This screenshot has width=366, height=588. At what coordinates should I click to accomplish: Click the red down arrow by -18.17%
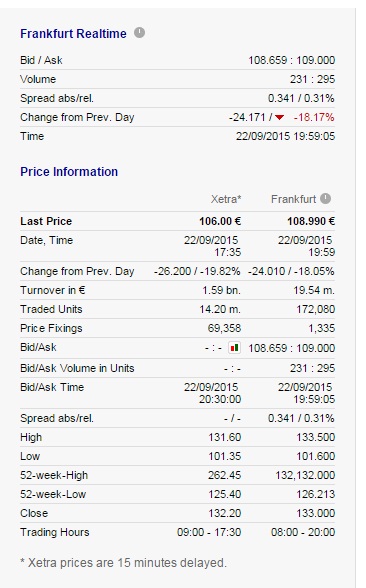point(279,117)
